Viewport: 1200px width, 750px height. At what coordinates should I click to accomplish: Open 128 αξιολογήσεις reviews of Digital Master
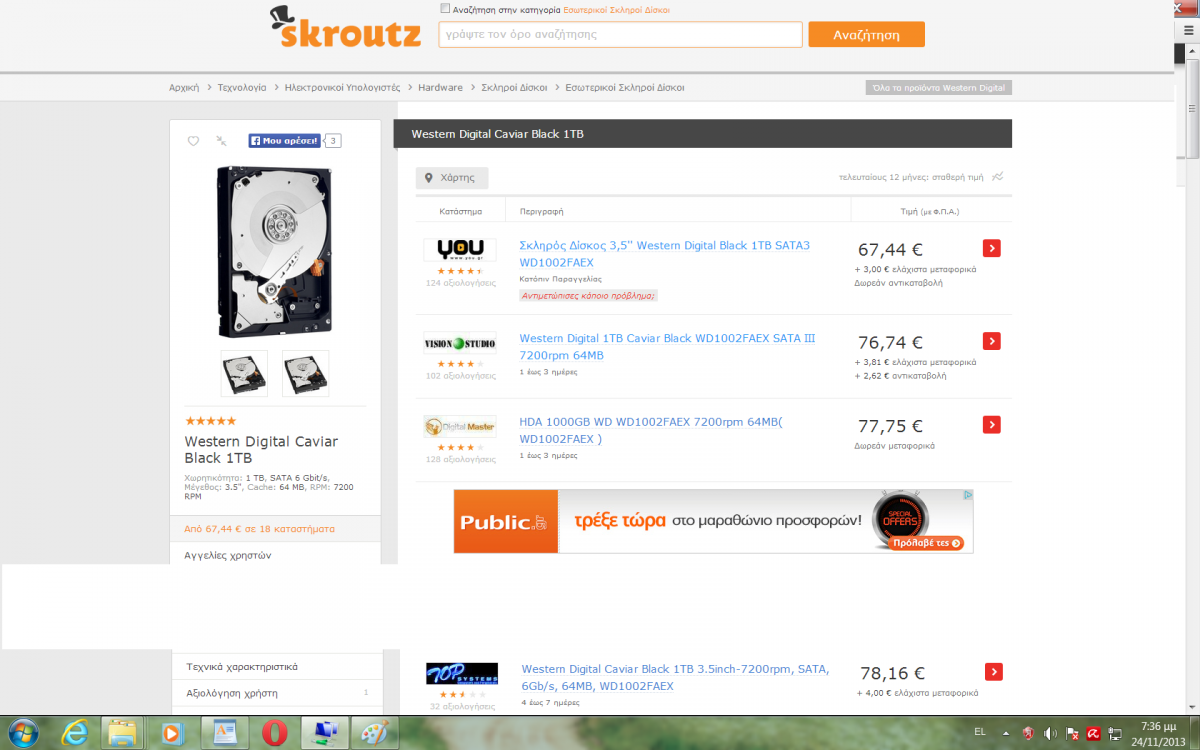click(461, 460)
